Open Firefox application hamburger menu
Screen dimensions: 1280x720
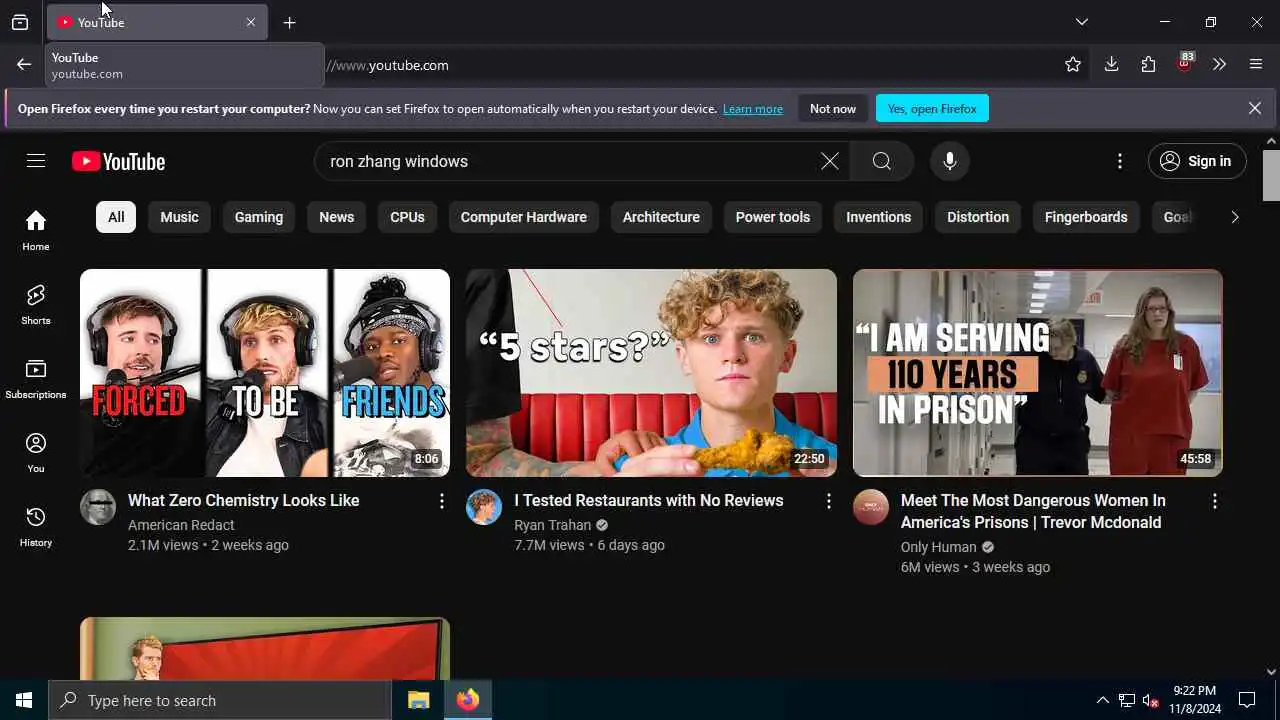click(x=1256, y=65)
